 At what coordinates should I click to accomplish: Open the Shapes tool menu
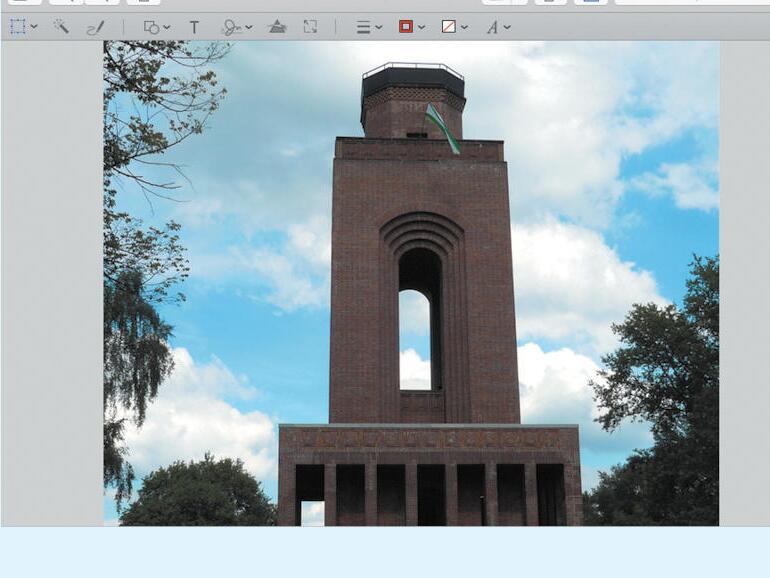[x=156, y=27]
